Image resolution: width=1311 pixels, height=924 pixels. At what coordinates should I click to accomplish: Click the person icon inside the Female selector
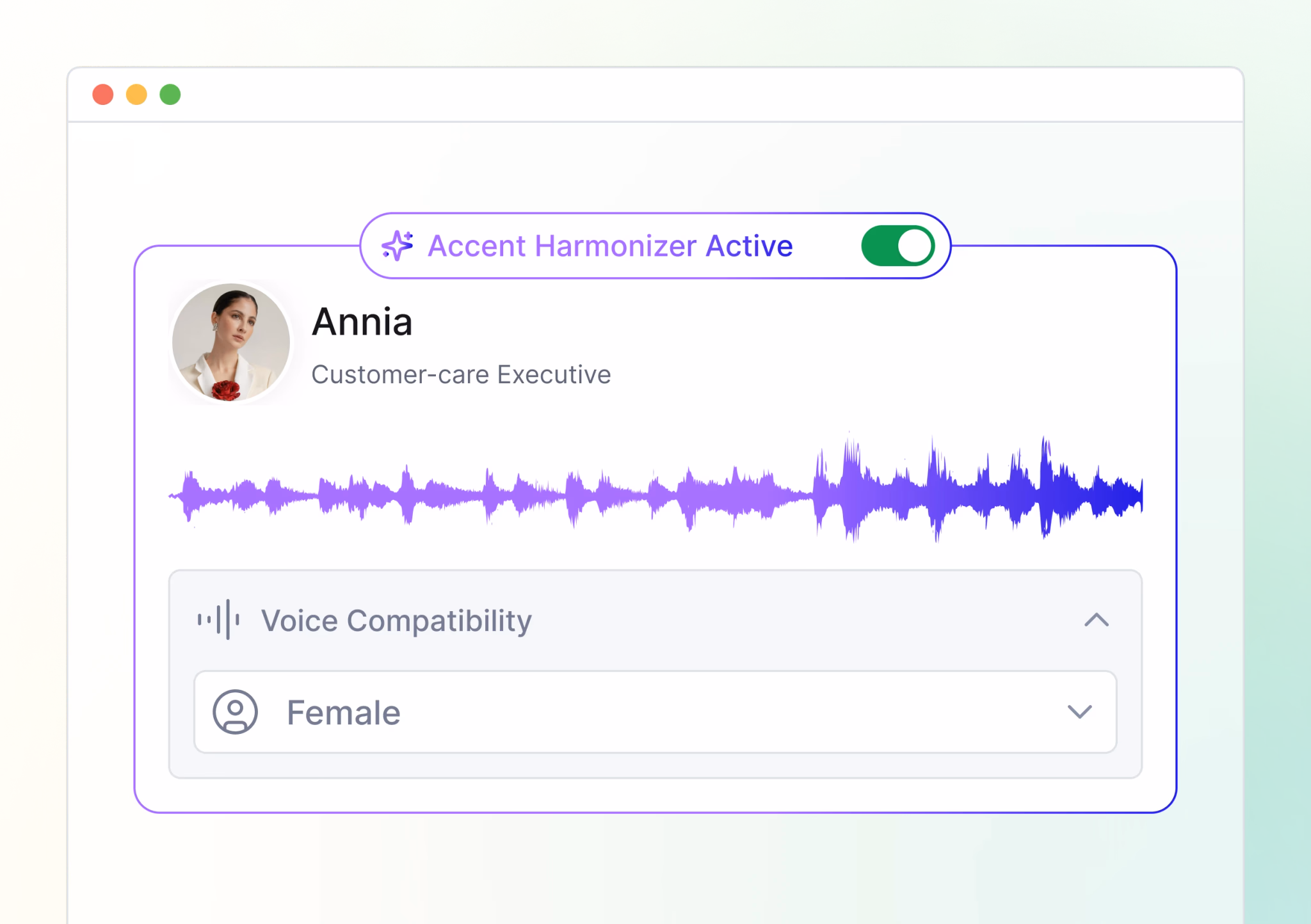[236, 712]
